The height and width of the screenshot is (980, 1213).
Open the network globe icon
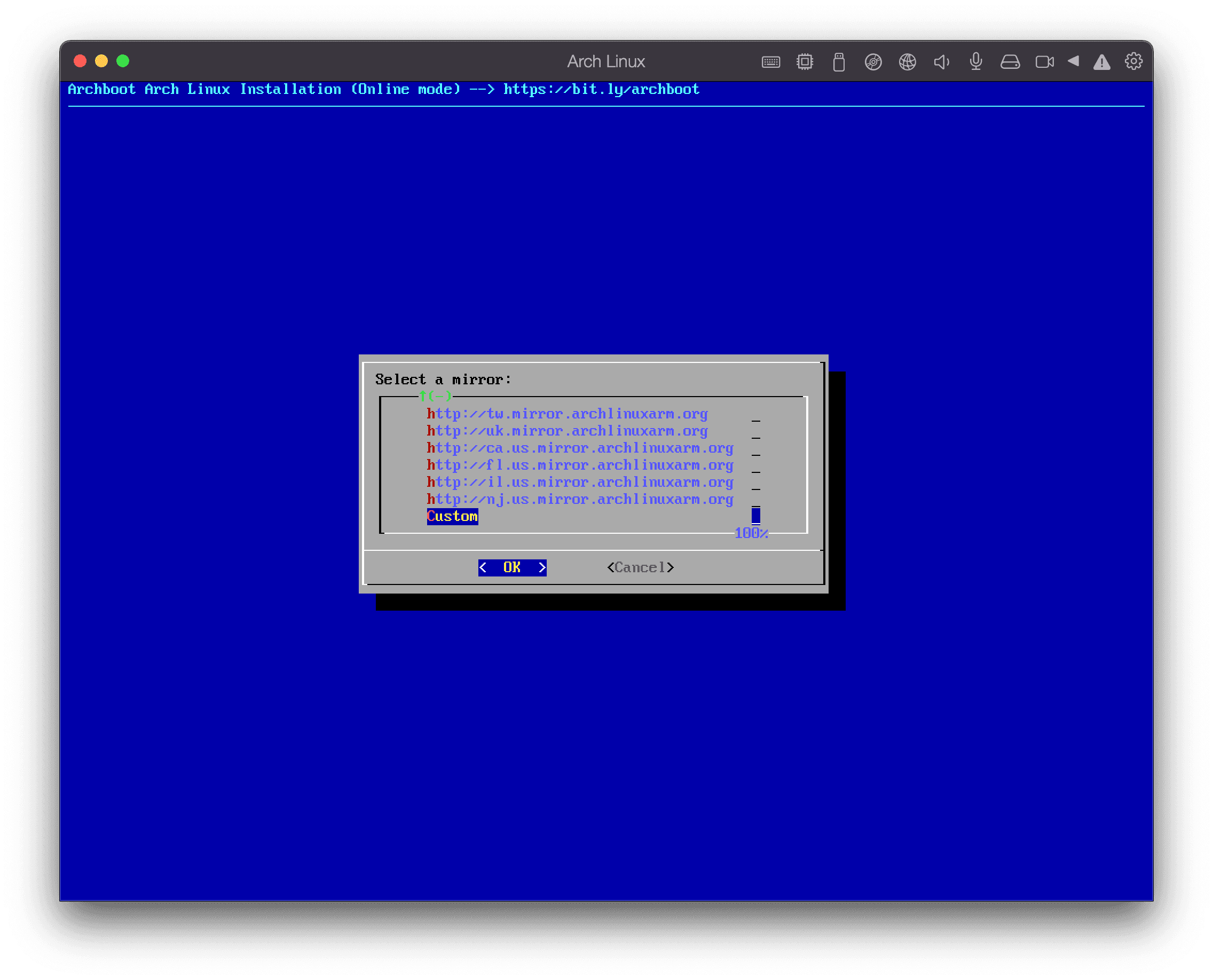pos(908,61)
